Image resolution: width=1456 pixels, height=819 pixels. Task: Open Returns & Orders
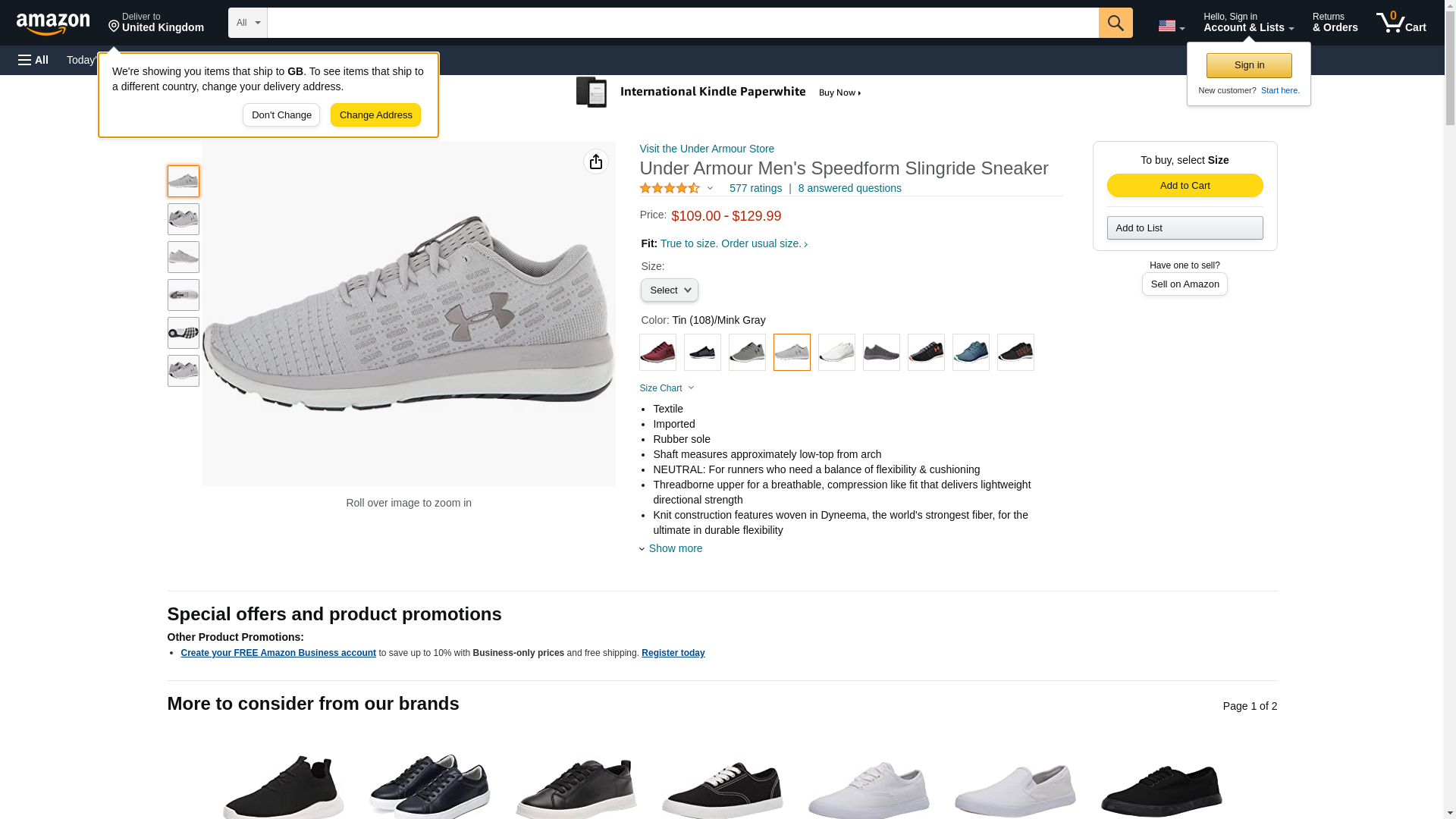point(1335,23)
